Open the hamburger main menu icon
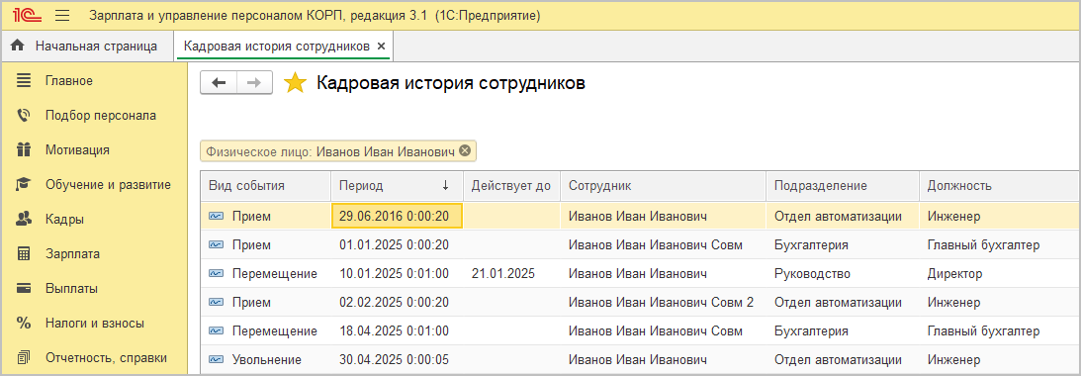 [62, 15]
